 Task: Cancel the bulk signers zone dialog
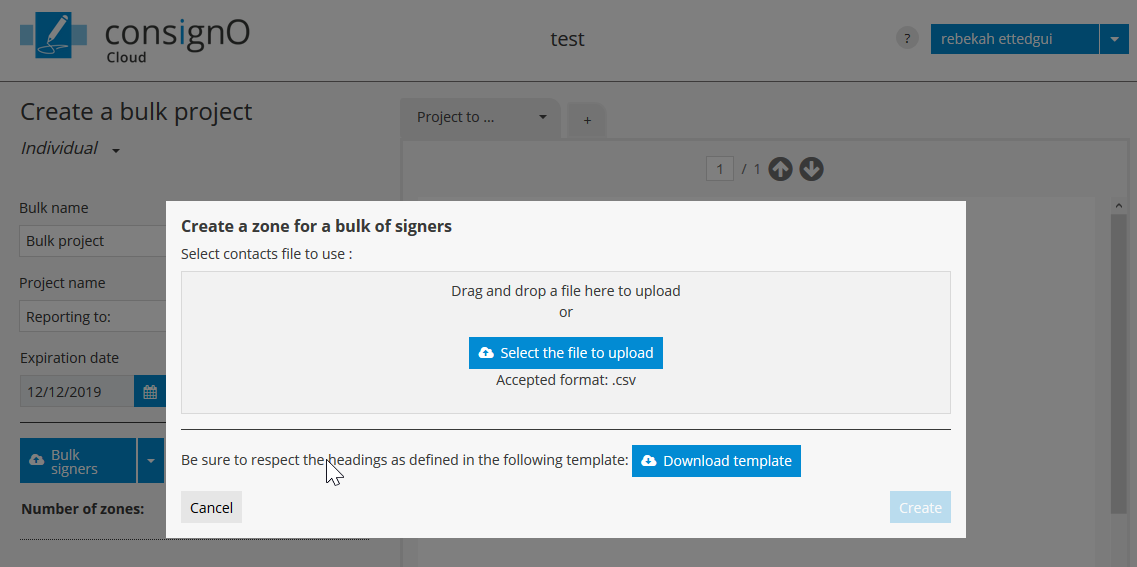211,508
